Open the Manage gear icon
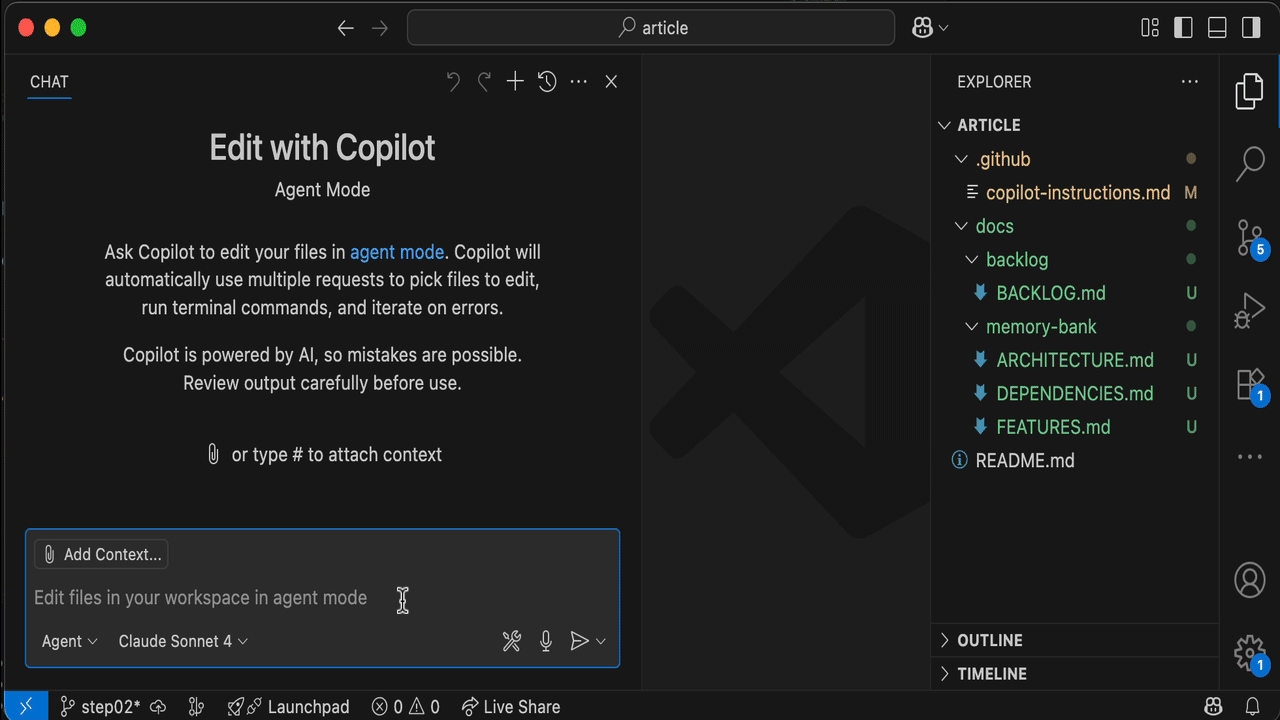Viewport: 1280px width, 720px height. click(1250, 653)
